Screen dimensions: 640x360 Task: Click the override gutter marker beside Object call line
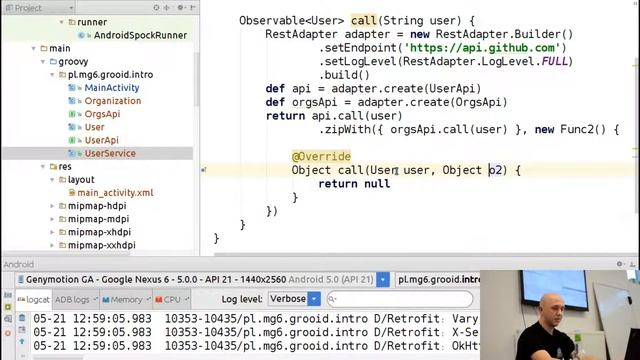coord(203,170)
